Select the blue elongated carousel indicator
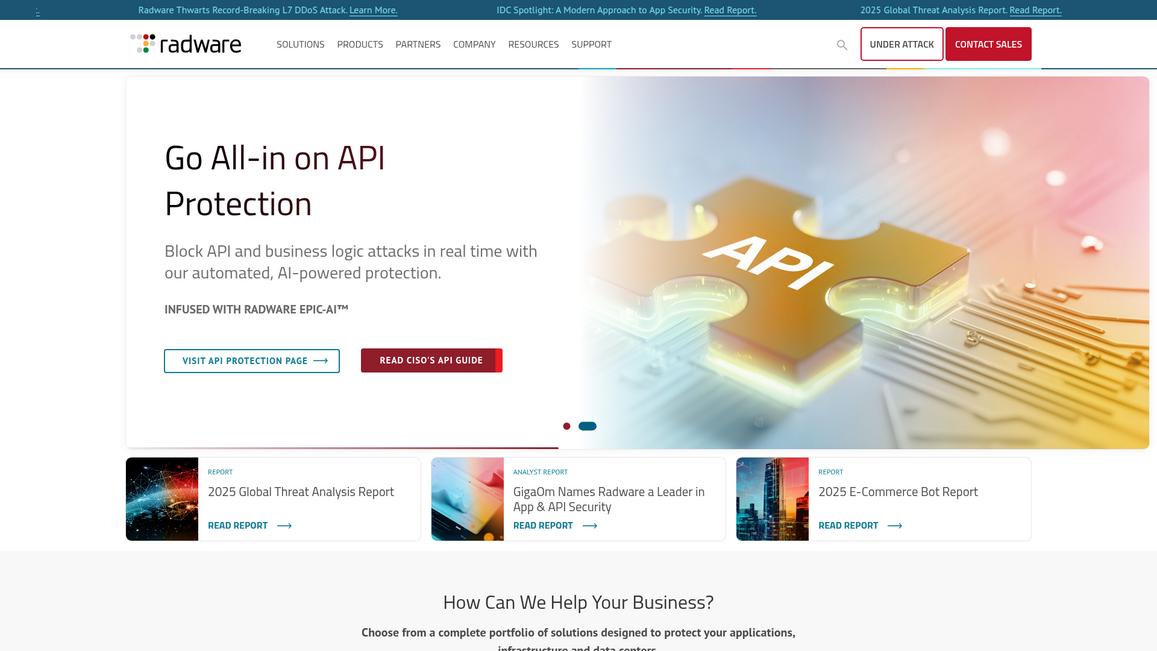 click(x=587, y=426)
